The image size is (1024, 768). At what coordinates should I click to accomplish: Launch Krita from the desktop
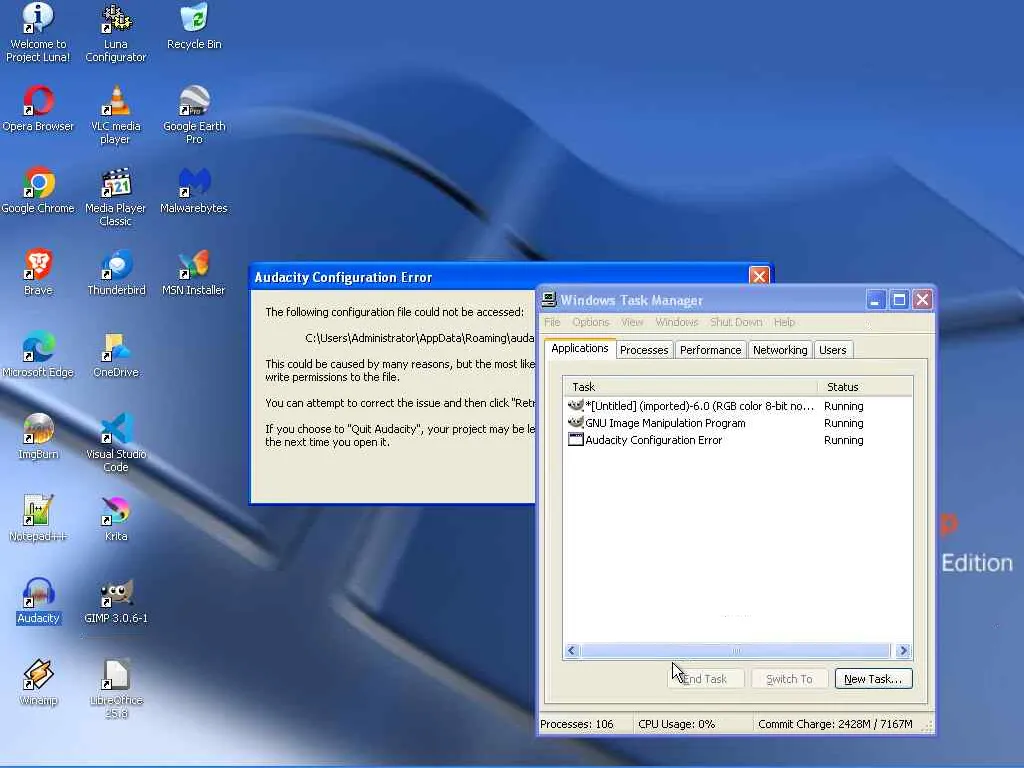[116, 519]
